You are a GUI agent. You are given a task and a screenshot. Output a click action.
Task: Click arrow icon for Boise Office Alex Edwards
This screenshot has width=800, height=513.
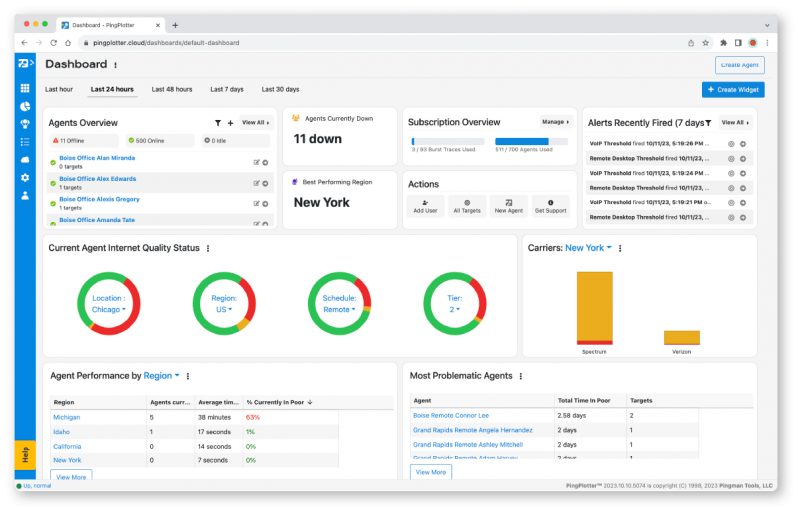pos(265,183)
